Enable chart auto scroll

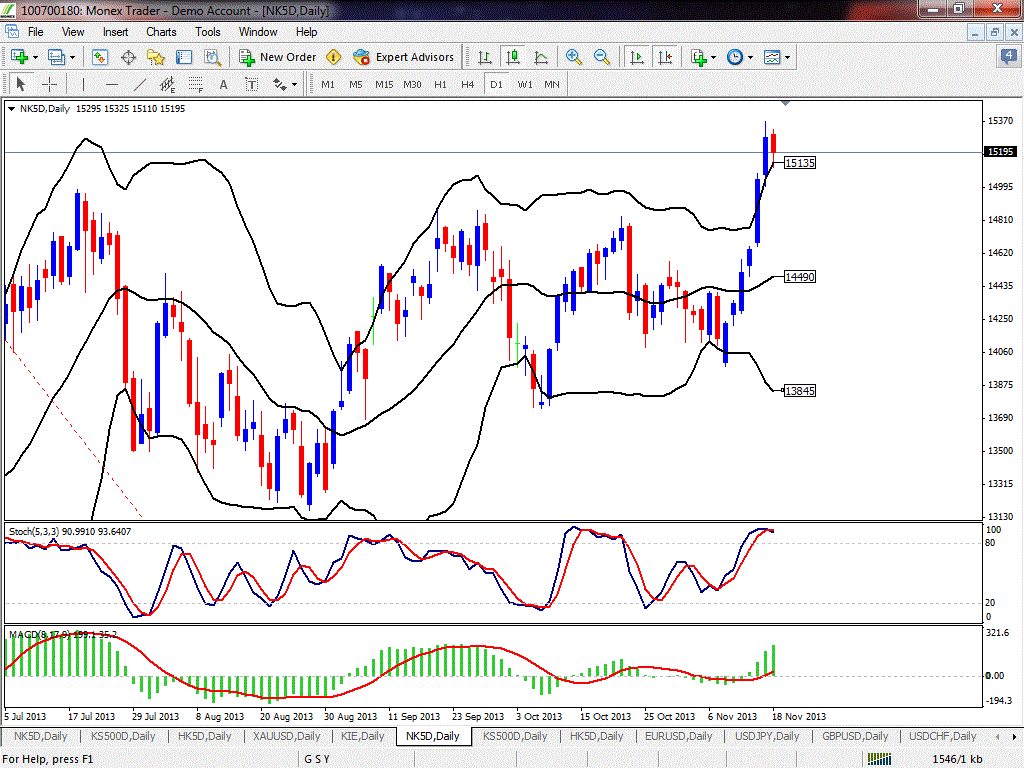[x=636, y=57]
